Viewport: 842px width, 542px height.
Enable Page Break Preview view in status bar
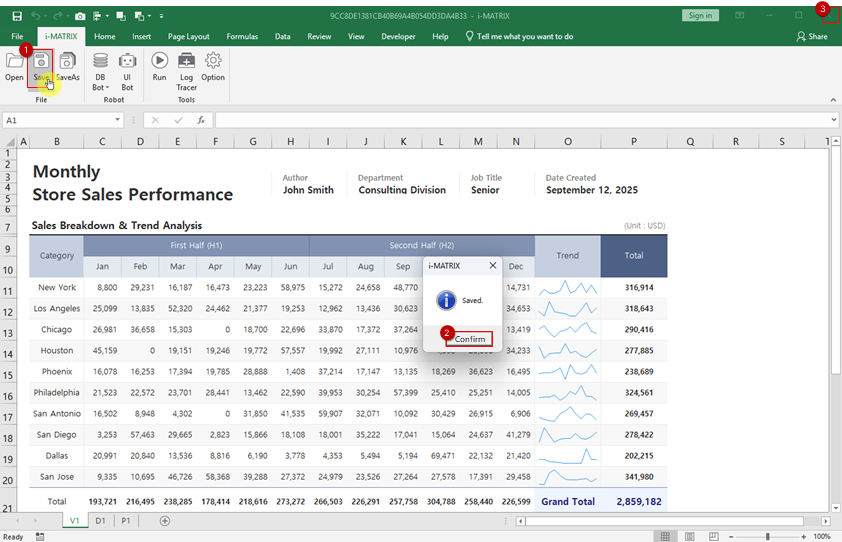click(x=714, y=537)
